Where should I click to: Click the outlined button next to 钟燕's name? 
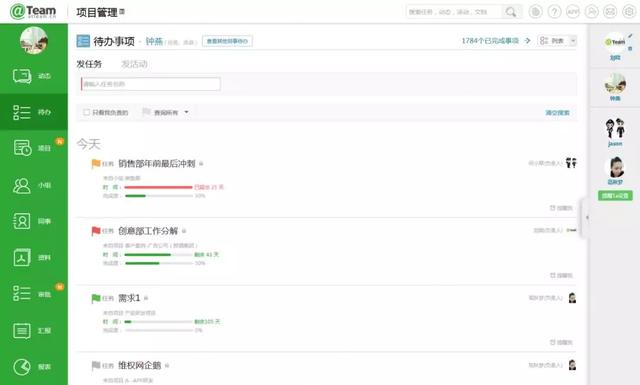[x=227, y=41]
